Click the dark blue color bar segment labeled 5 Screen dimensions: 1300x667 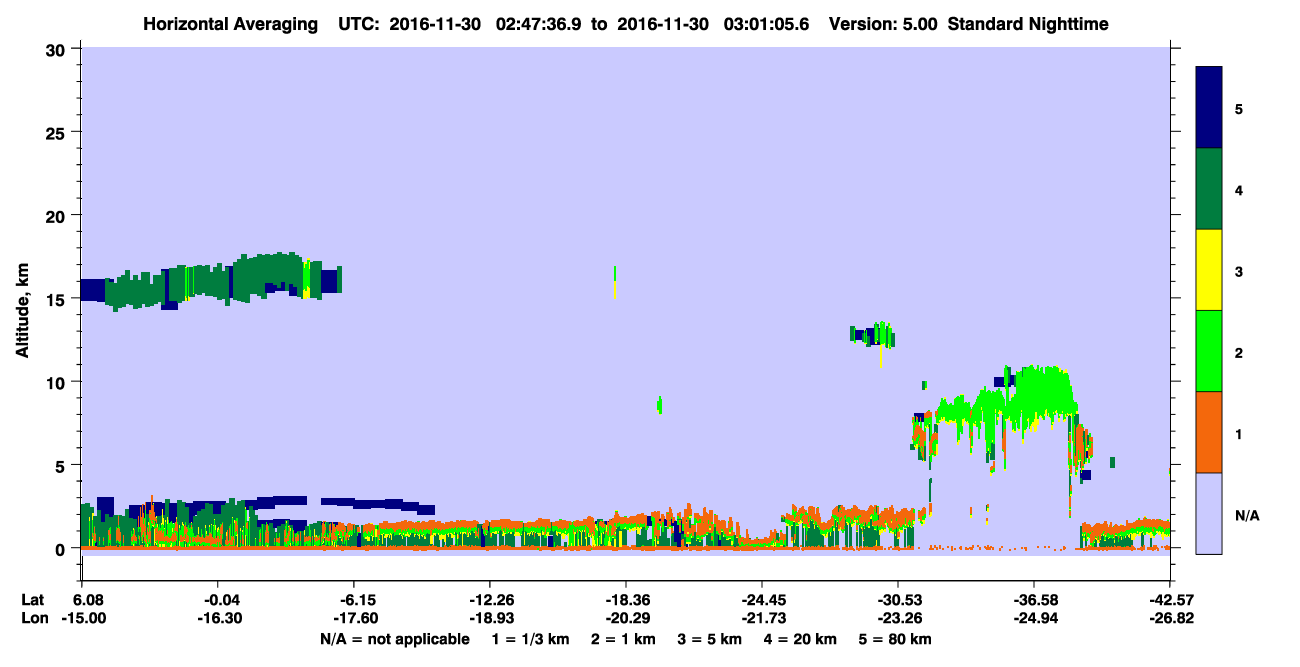pos(1209,108)
